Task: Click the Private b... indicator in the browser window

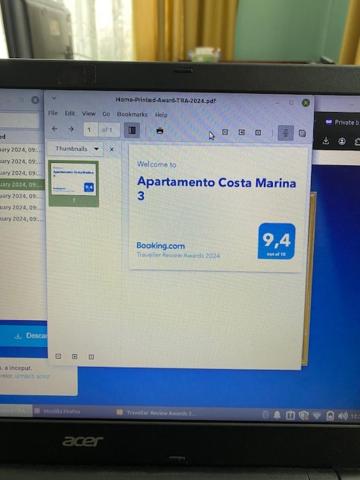Action: click(342, 123)
